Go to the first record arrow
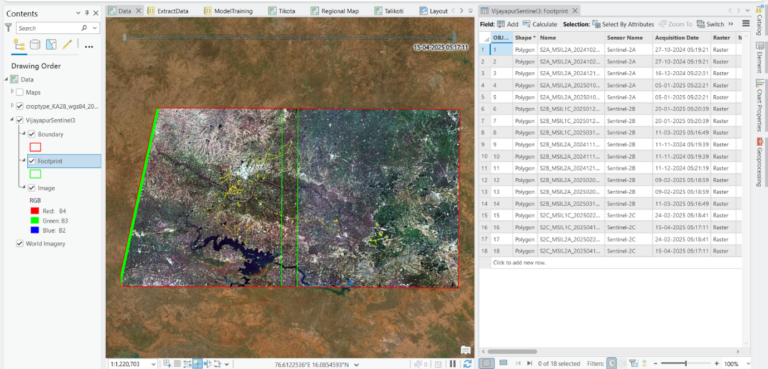The image size is (768, 369). pyautogui.click(x=519, y=364)
